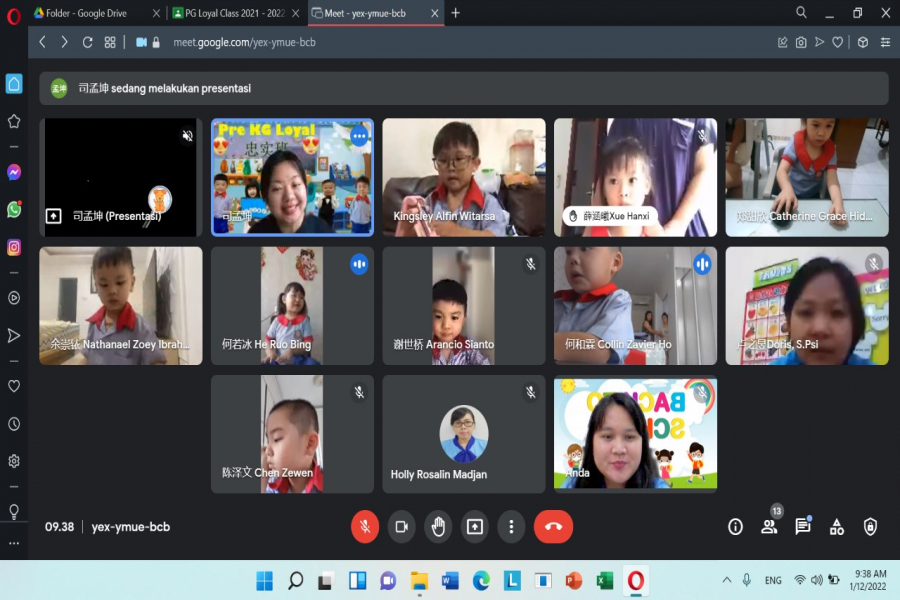The height and width of the screenshot is (600, 900).
Task: Open Messenger in the Opera sidebar
Action: click(x=14, y=172)
